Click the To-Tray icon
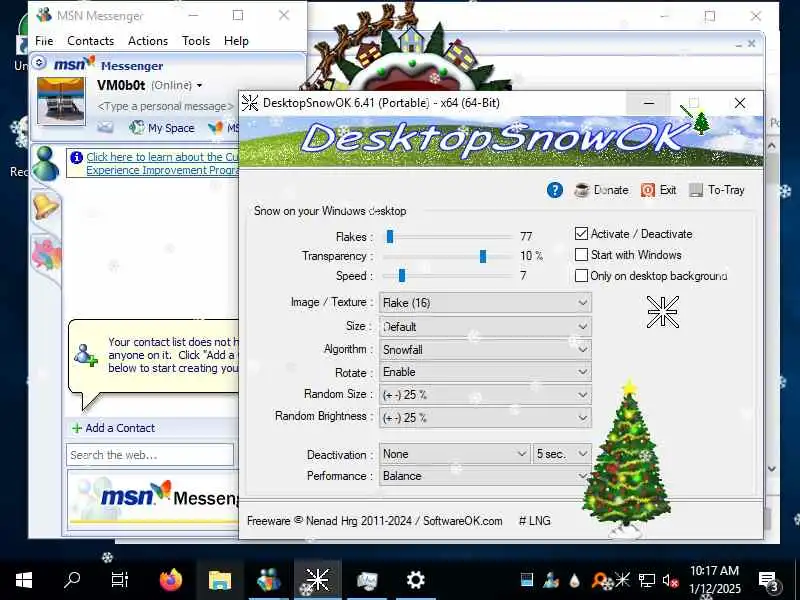Image resolution: width=800 pixels, height=600 pixels. [x=695, y=190]
